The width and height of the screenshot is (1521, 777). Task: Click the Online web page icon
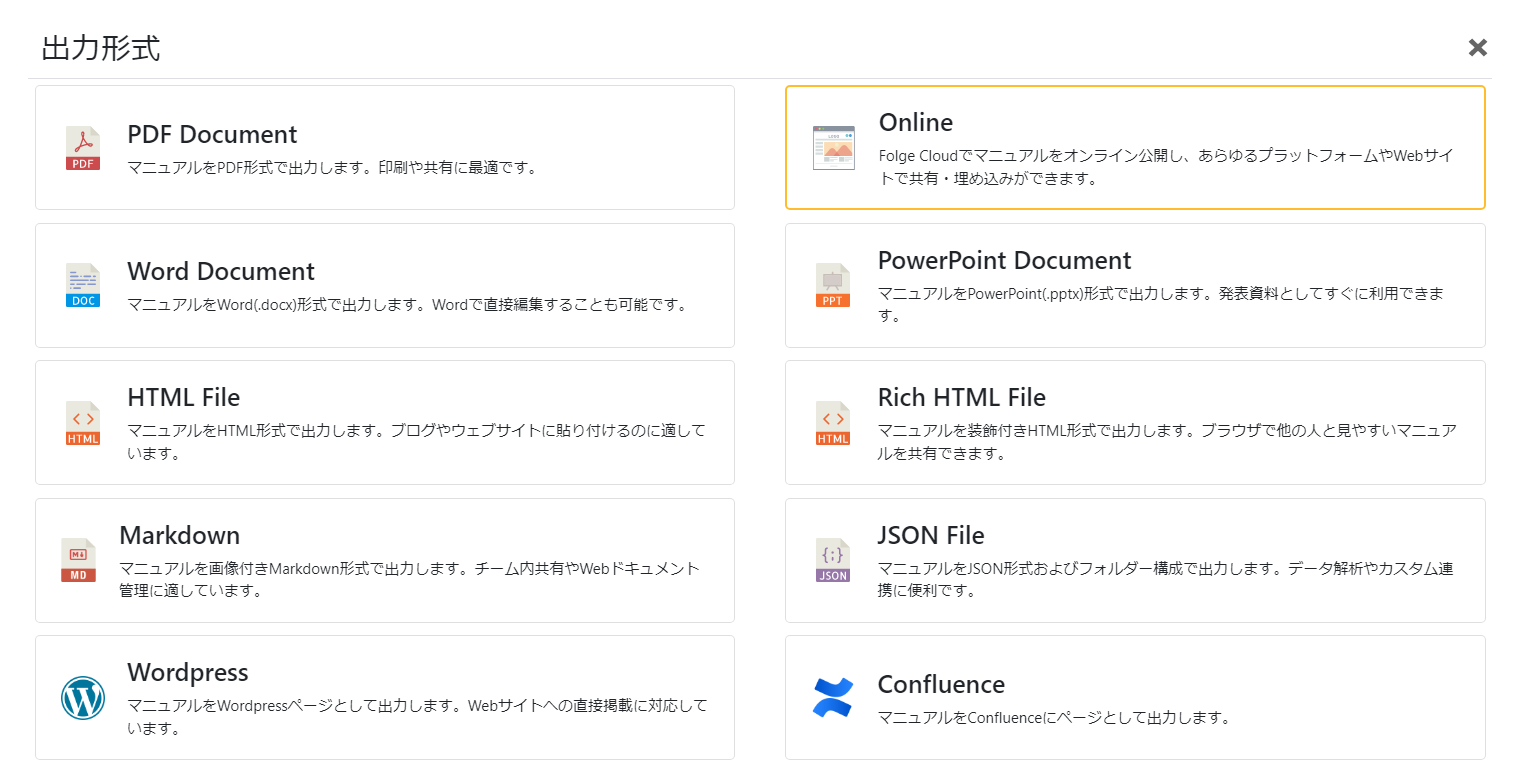(833, 148)
